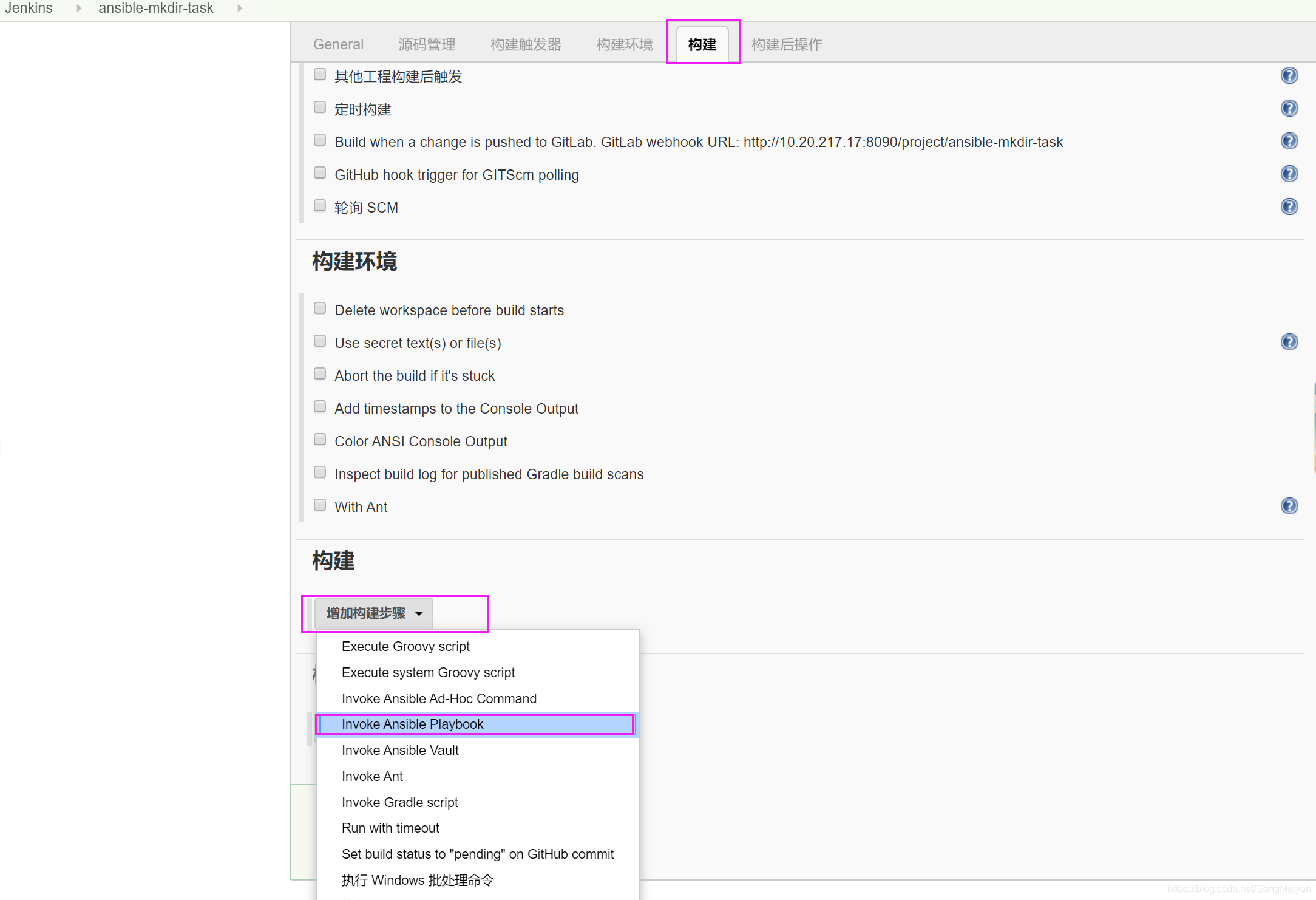
Task: Open help for GitLab webhook trigger
Action: [x=1289, y=141]
